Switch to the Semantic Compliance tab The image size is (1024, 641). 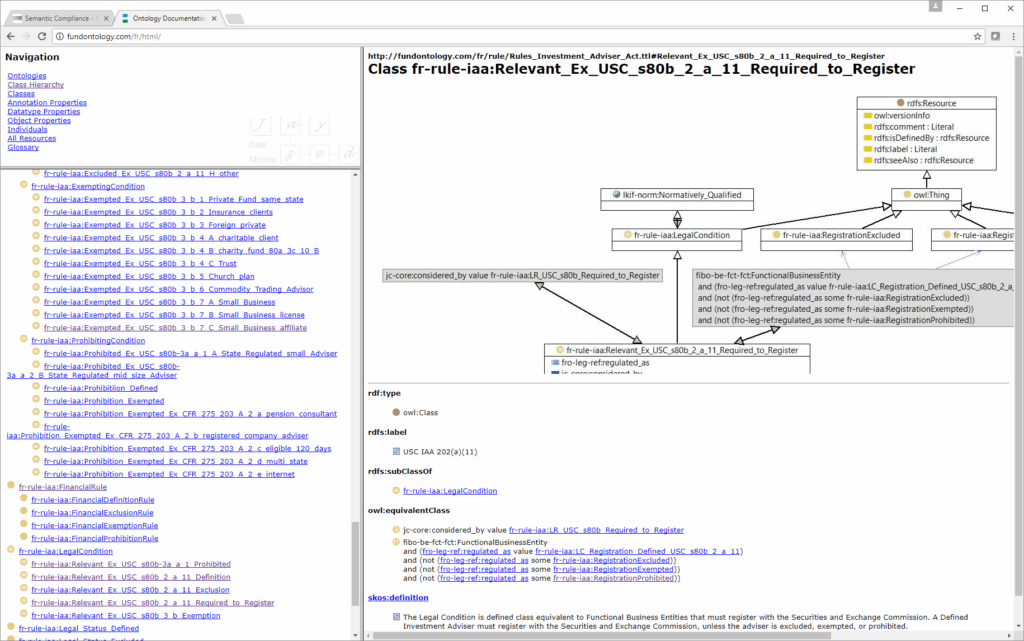pos(59,18)
